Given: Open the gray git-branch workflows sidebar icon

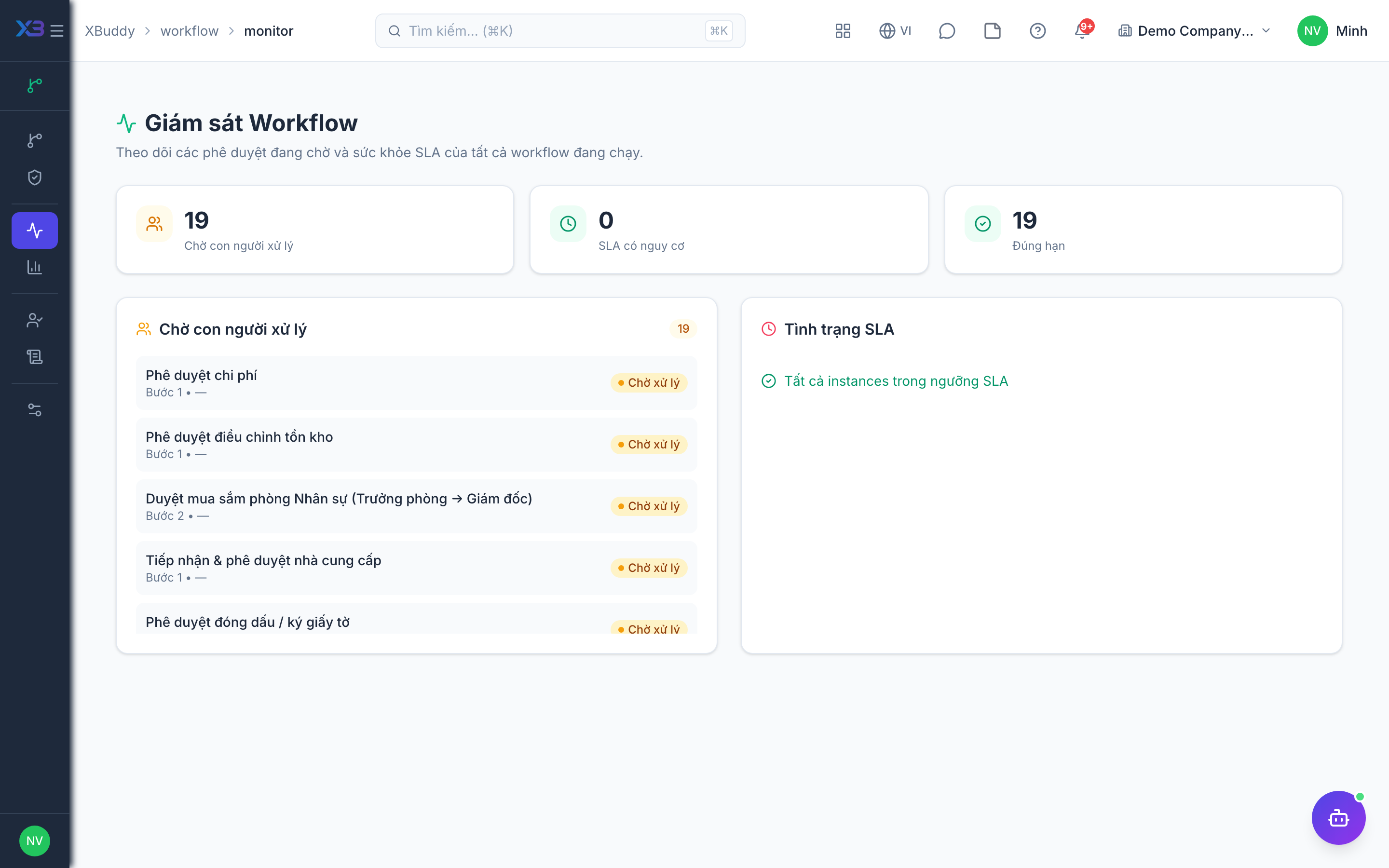Looking at the screenshot, I should tap(34, 140).
